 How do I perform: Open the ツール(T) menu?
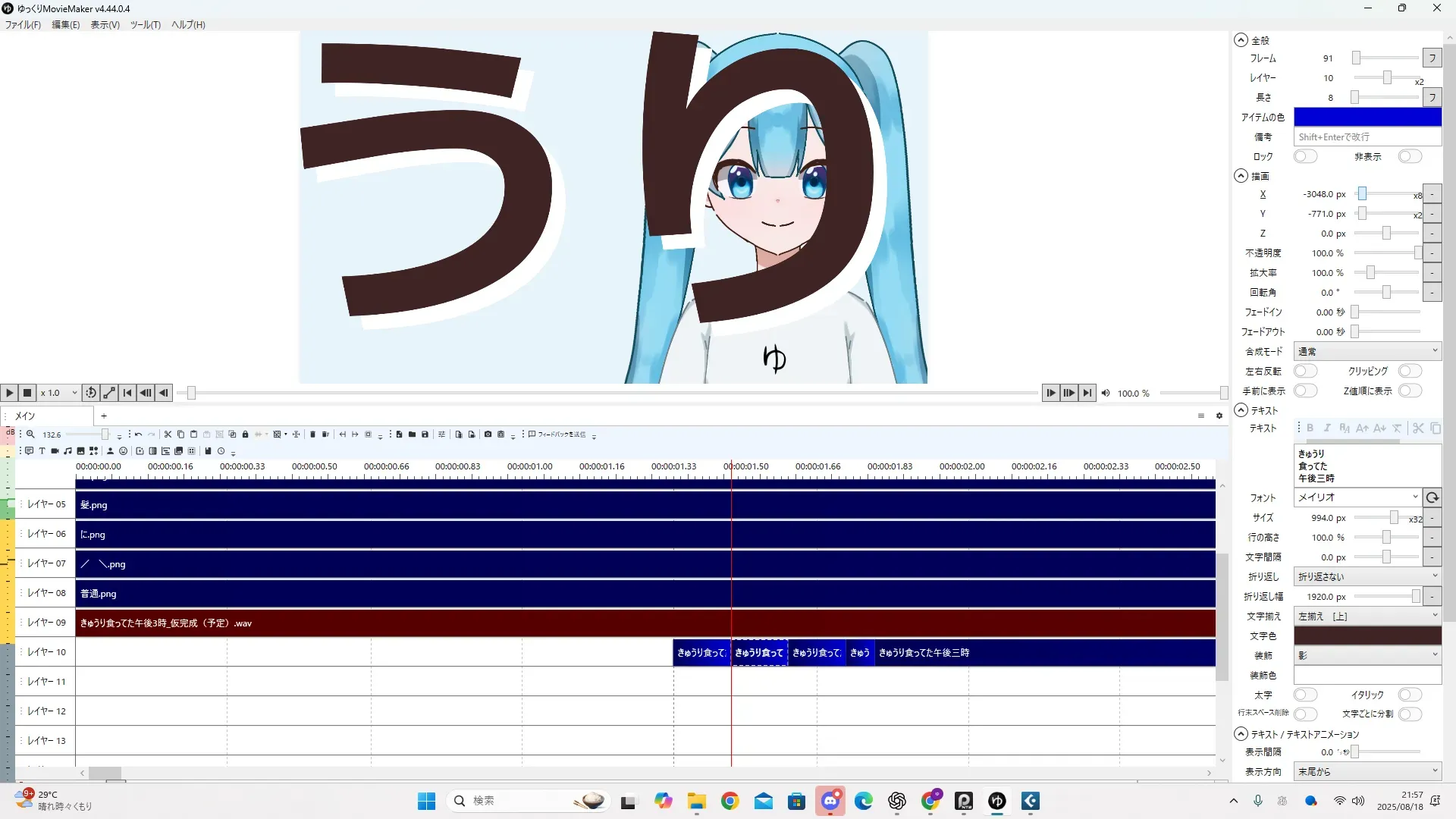(145, 24)
